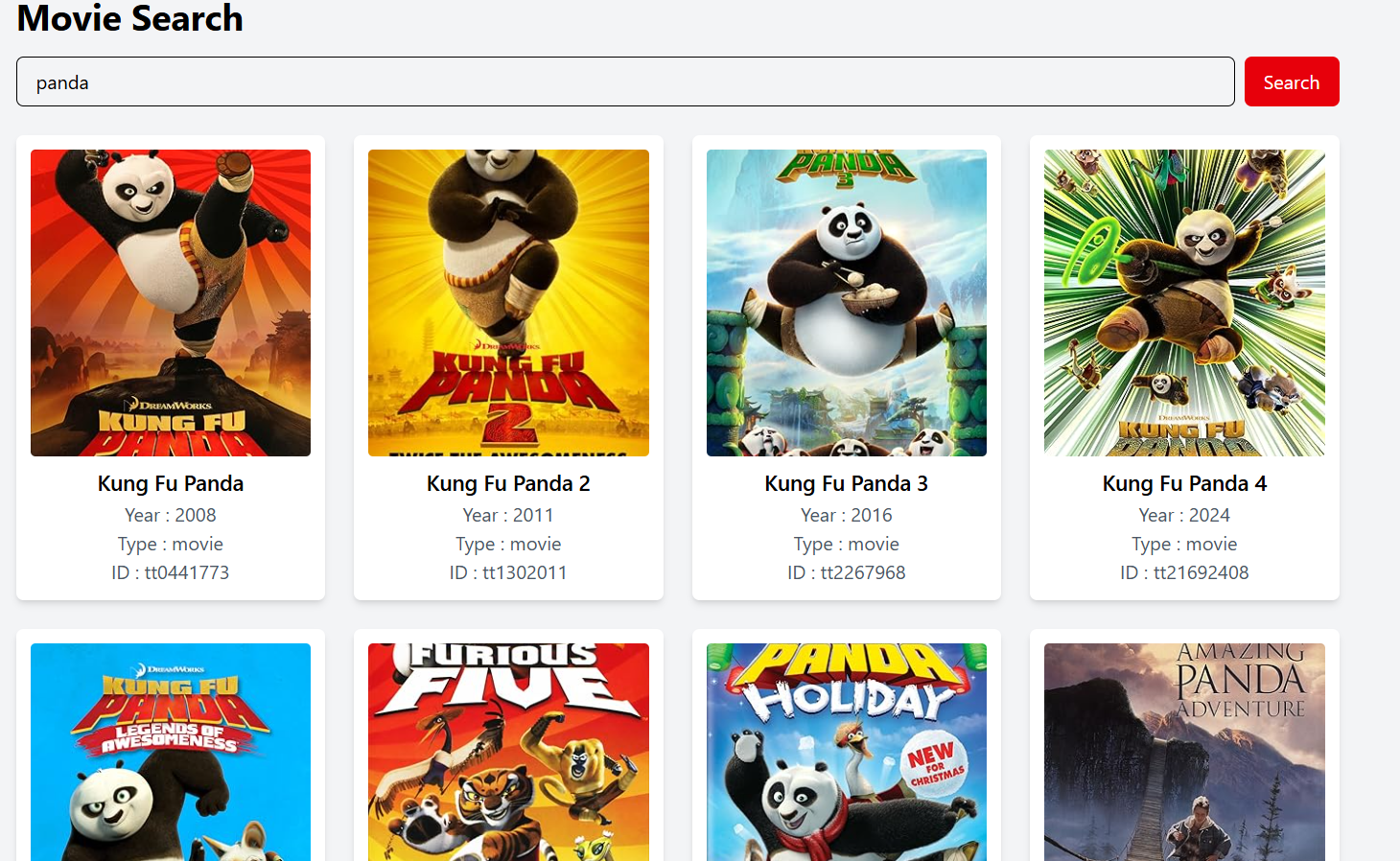Click 'ID : tt21692408' text
Screen dimensions: 1400x861
point(1184,572)
